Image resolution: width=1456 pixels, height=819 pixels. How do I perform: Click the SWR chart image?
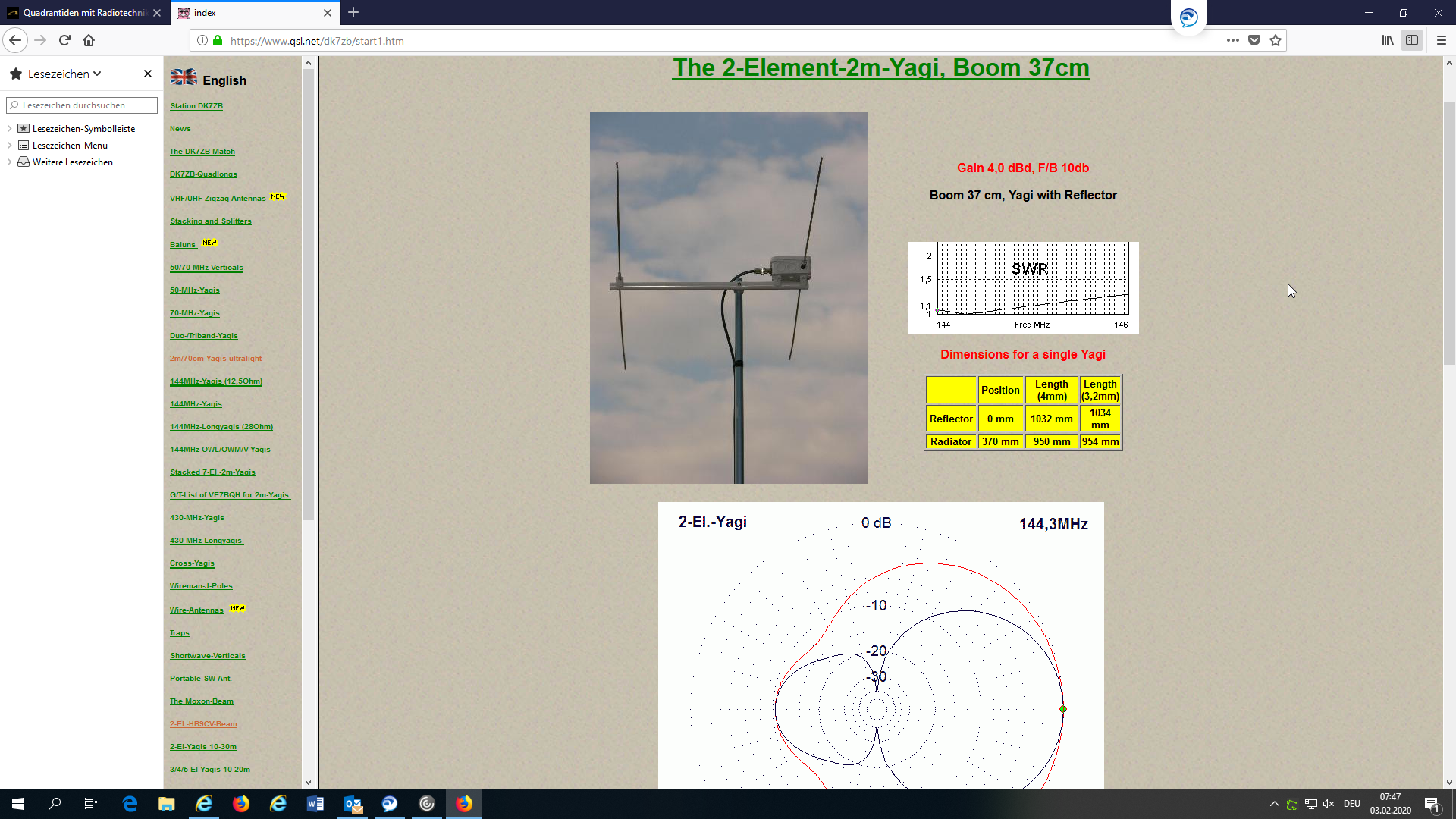point(1023,288)
